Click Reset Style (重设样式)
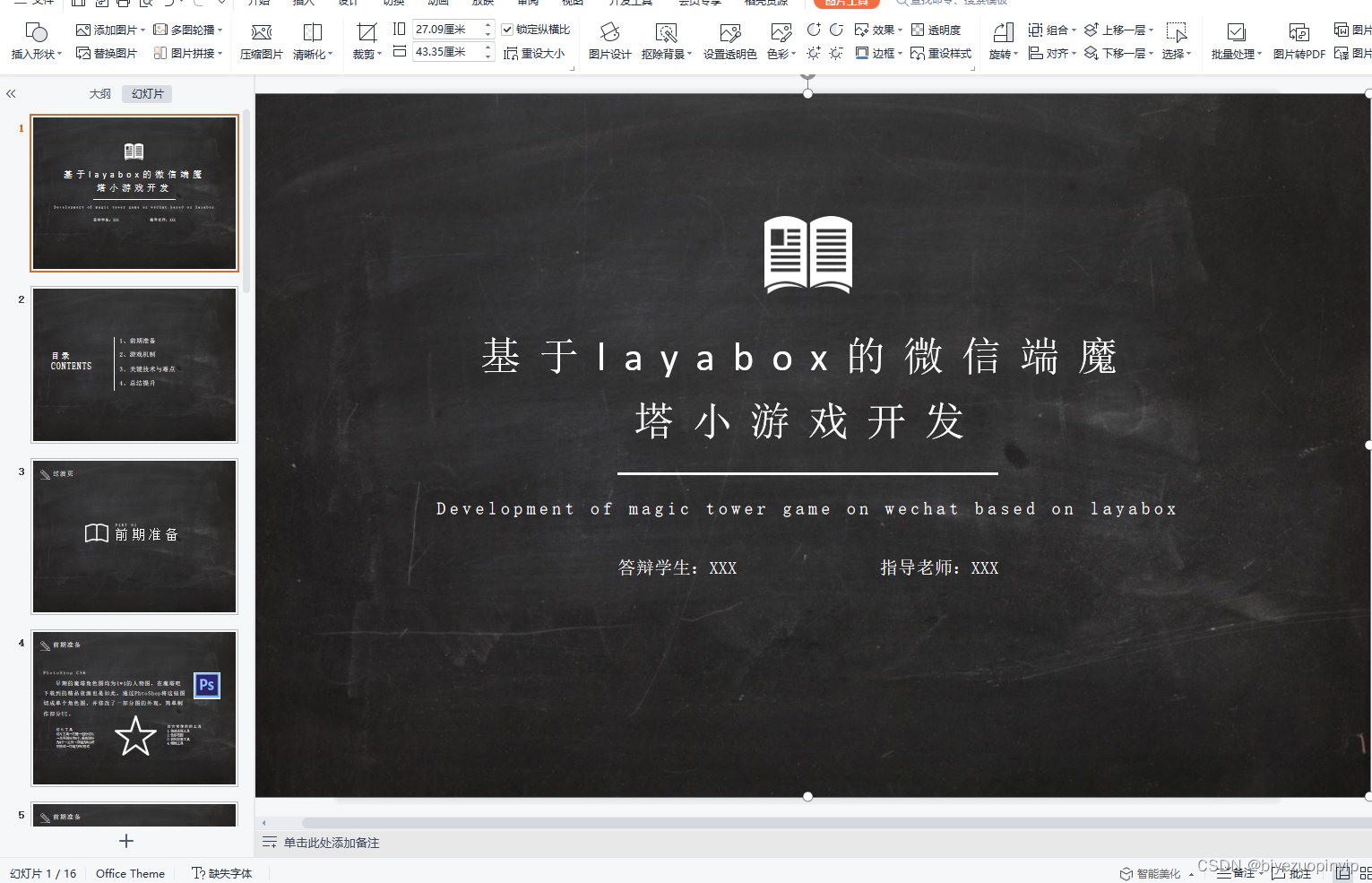This screenshot has width=1372, height=883. tap(941, 54)
